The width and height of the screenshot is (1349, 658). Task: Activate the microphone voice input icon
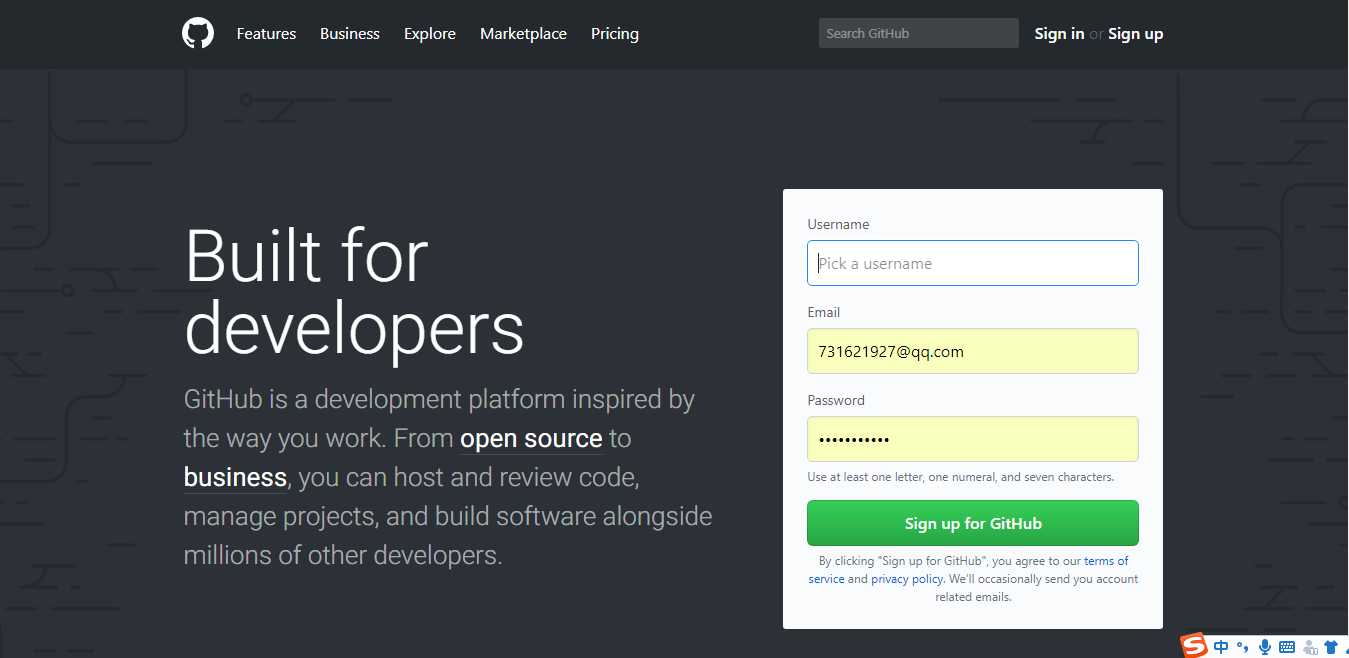pos(1265,647)
